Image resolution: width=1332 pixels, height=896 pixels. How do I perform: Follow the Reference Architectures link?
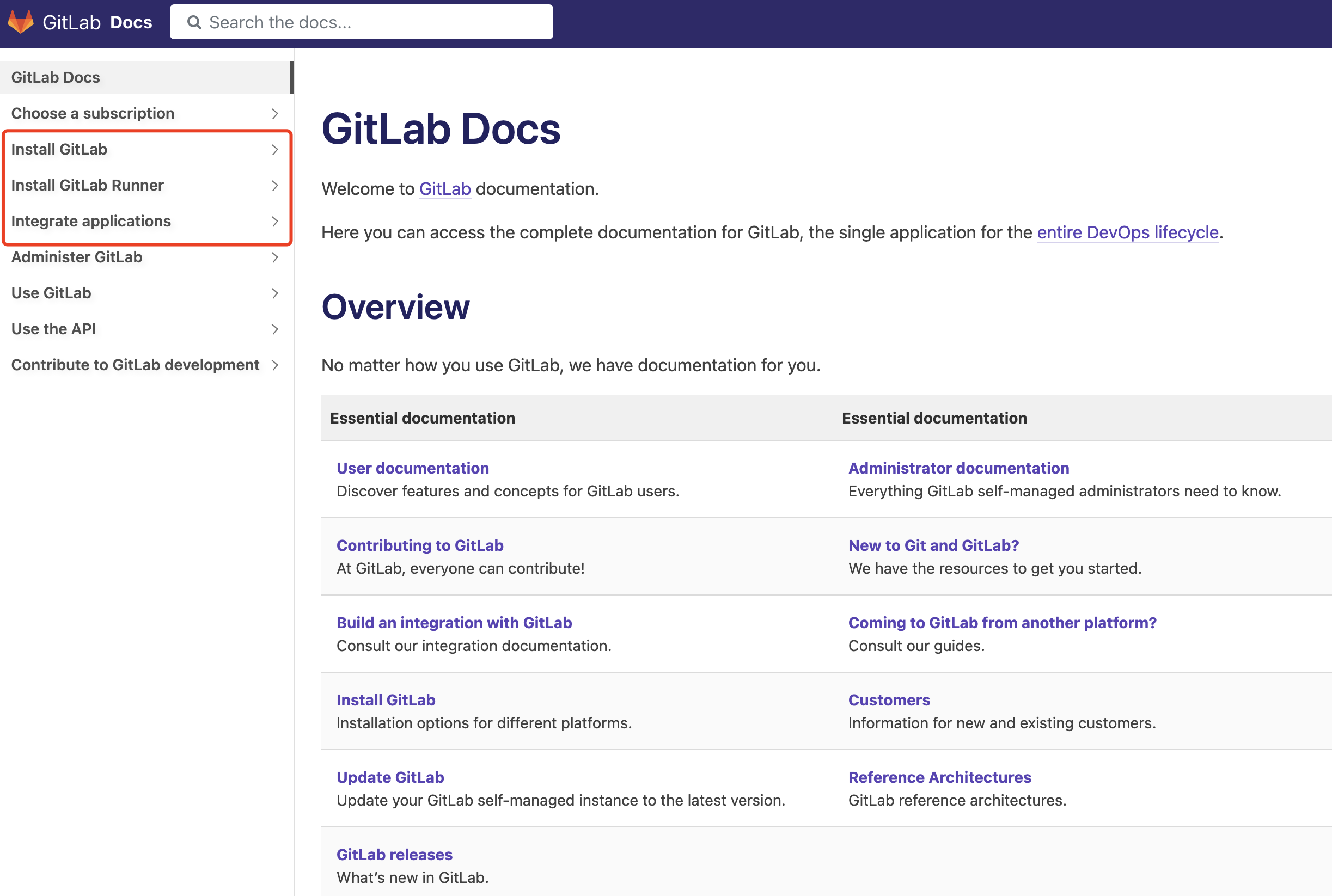(939, 777)
